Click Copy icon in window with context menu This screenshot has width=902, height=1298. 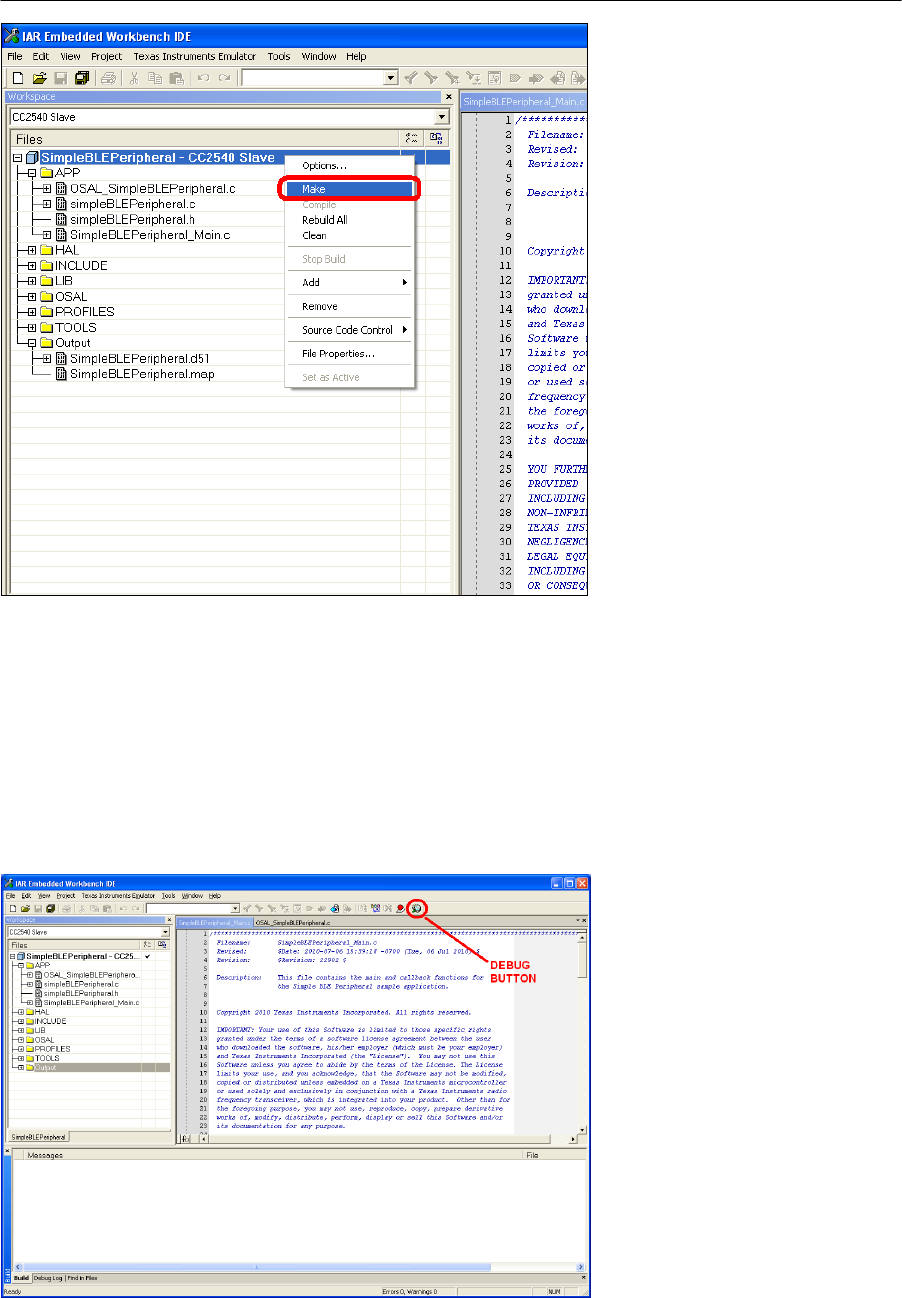pyautogui.click(x=156, y=77)
